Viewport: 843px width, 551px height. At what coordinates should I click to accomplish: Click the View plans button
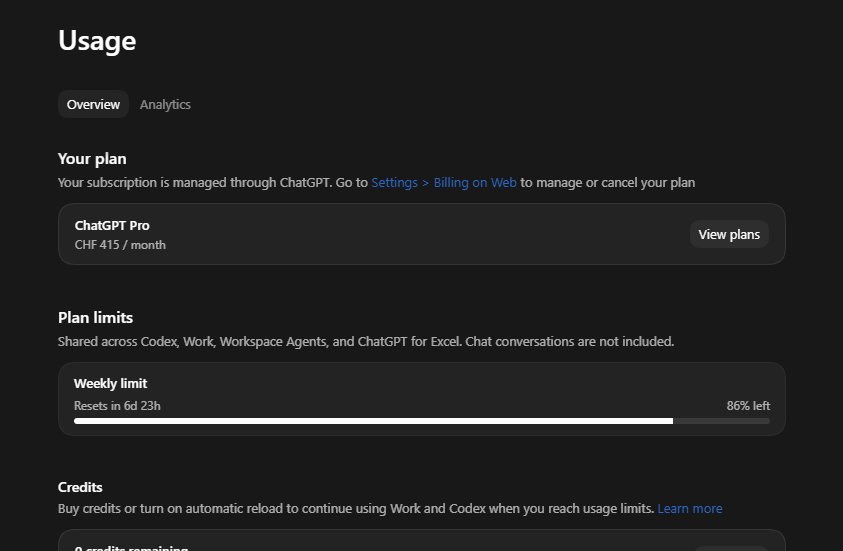[x=729, y=234]
